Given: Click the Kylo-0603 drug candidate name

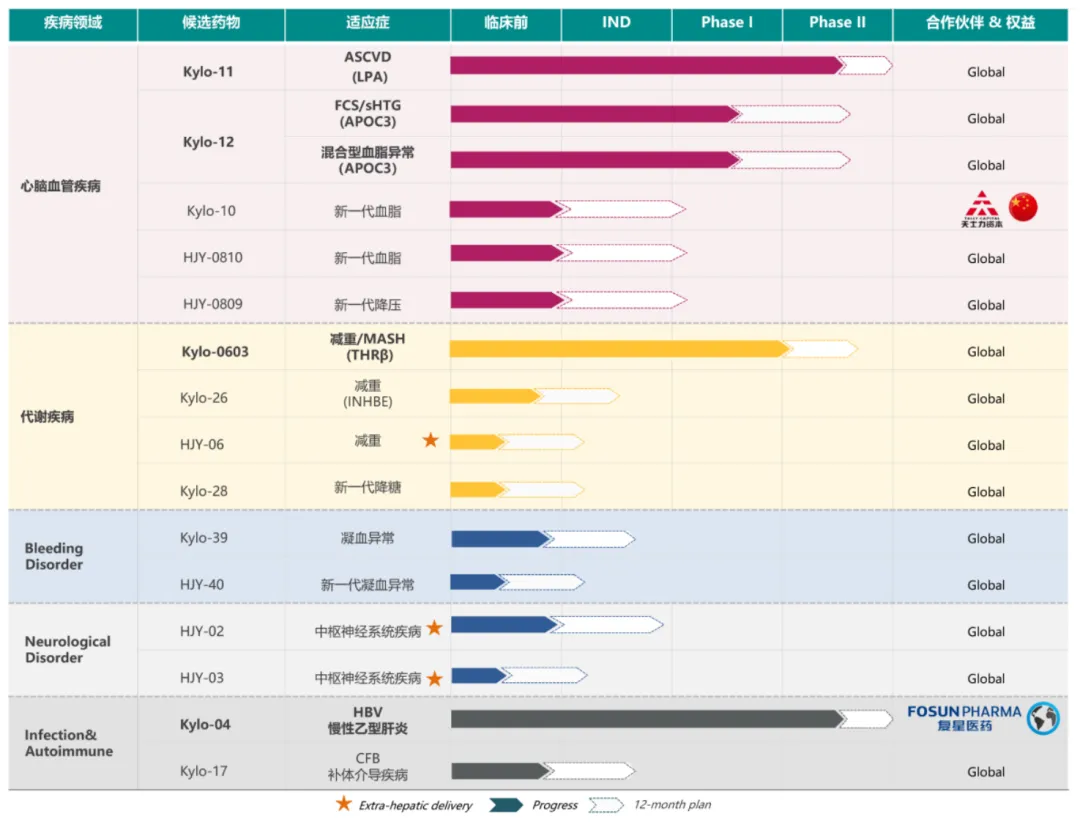Looking at the screenshot, I should pyautogui.click(x=215, y=352).
